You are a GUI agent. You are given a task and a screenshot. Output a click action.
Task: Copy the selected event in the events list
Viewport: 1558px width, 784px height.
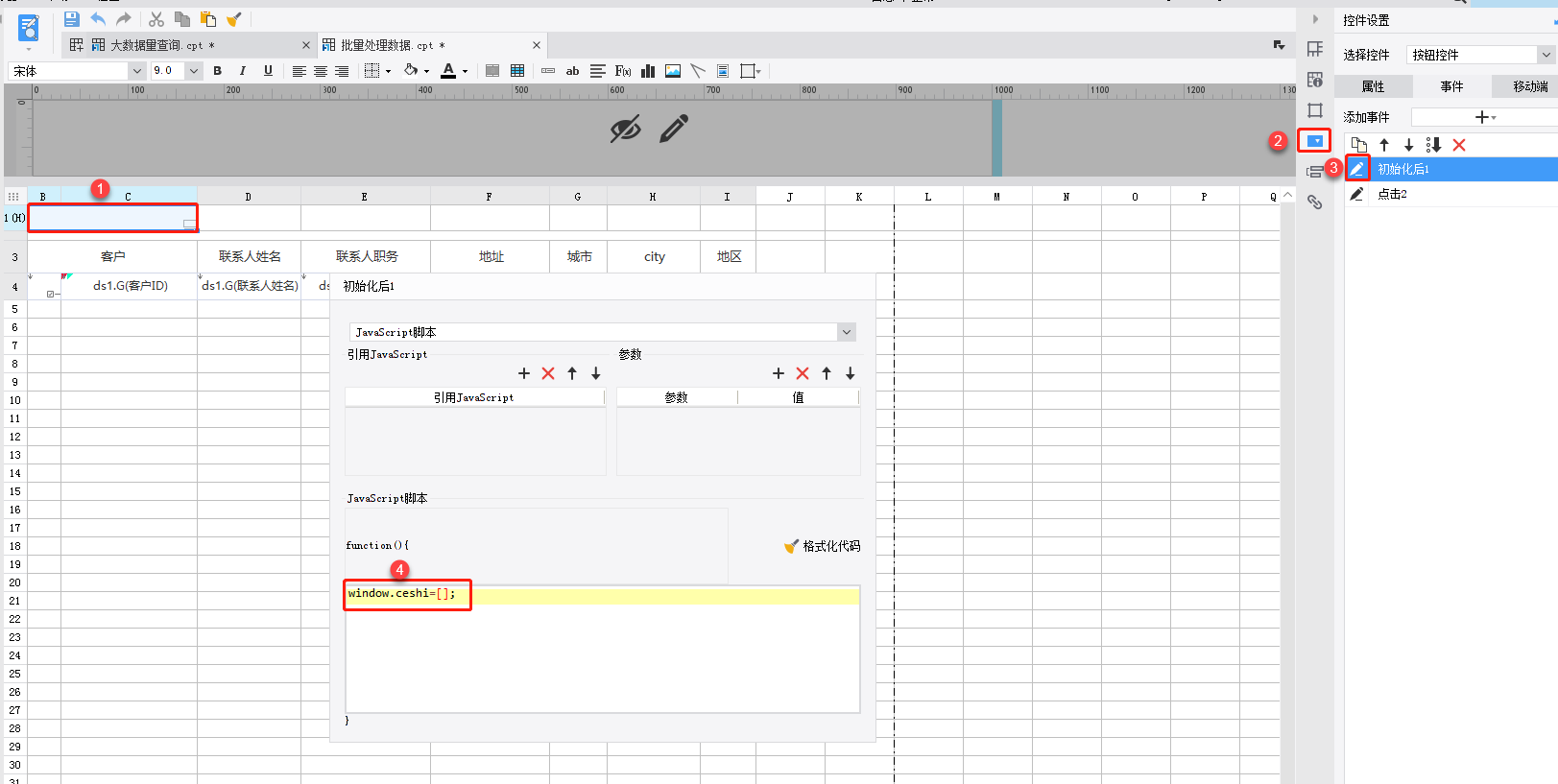(1359, 145)
